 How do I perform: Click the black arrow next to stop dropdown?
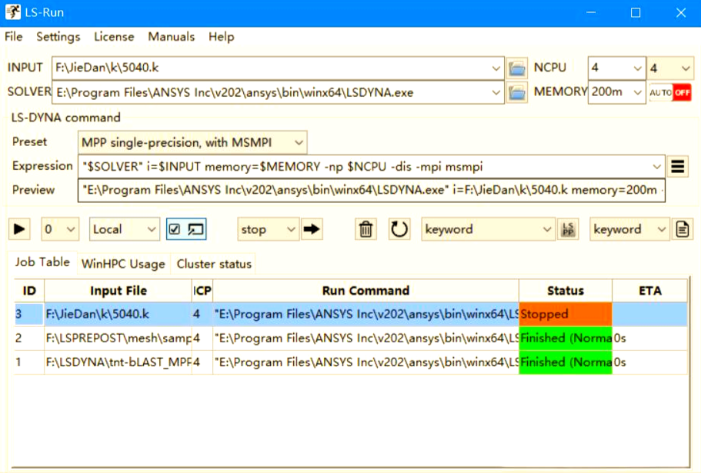click(313, 229)
